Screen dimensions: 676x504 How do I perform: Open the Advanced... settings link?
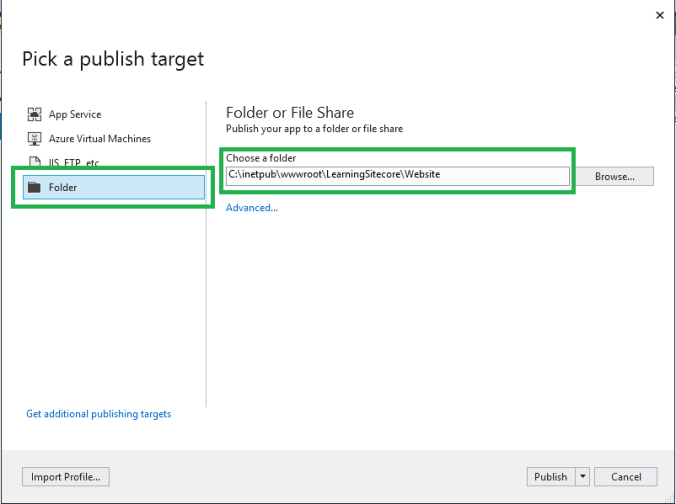pyautogui.click(x=252, y=208)
